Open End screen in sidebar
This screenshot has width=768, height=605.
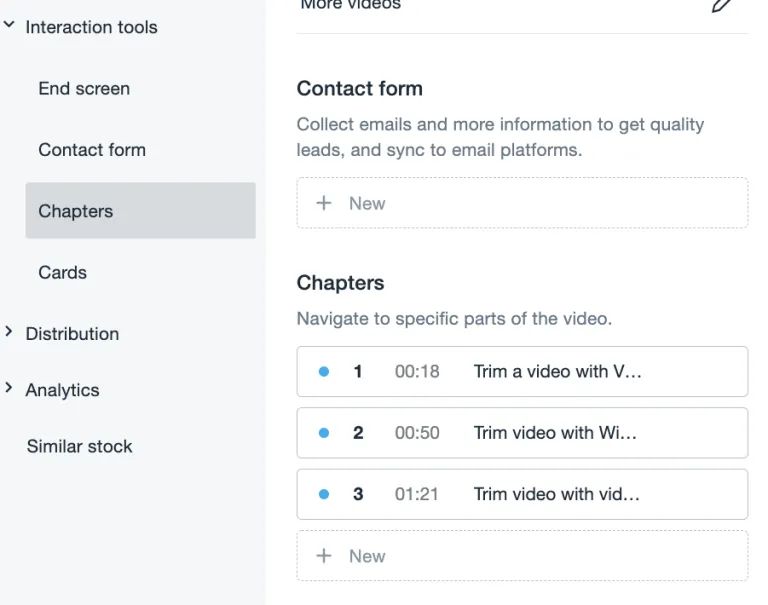coord(84,89)
